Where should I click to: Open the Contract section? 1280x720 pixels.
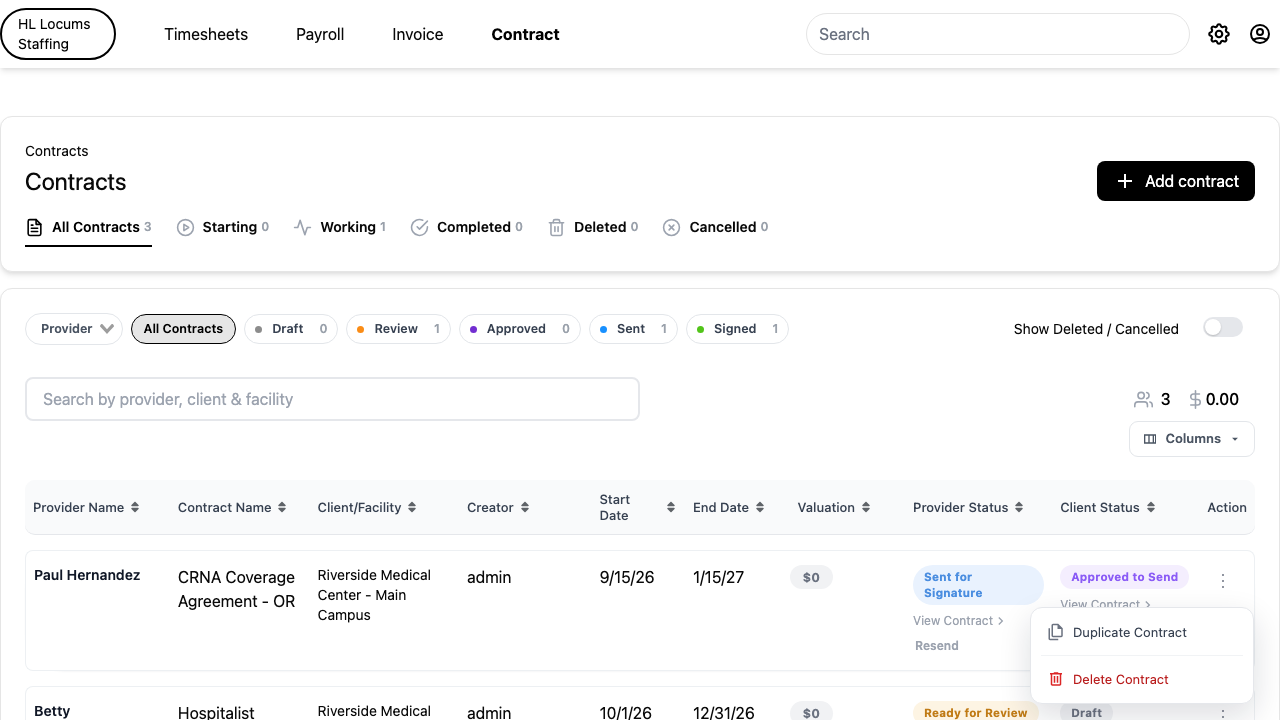[525, 34]
